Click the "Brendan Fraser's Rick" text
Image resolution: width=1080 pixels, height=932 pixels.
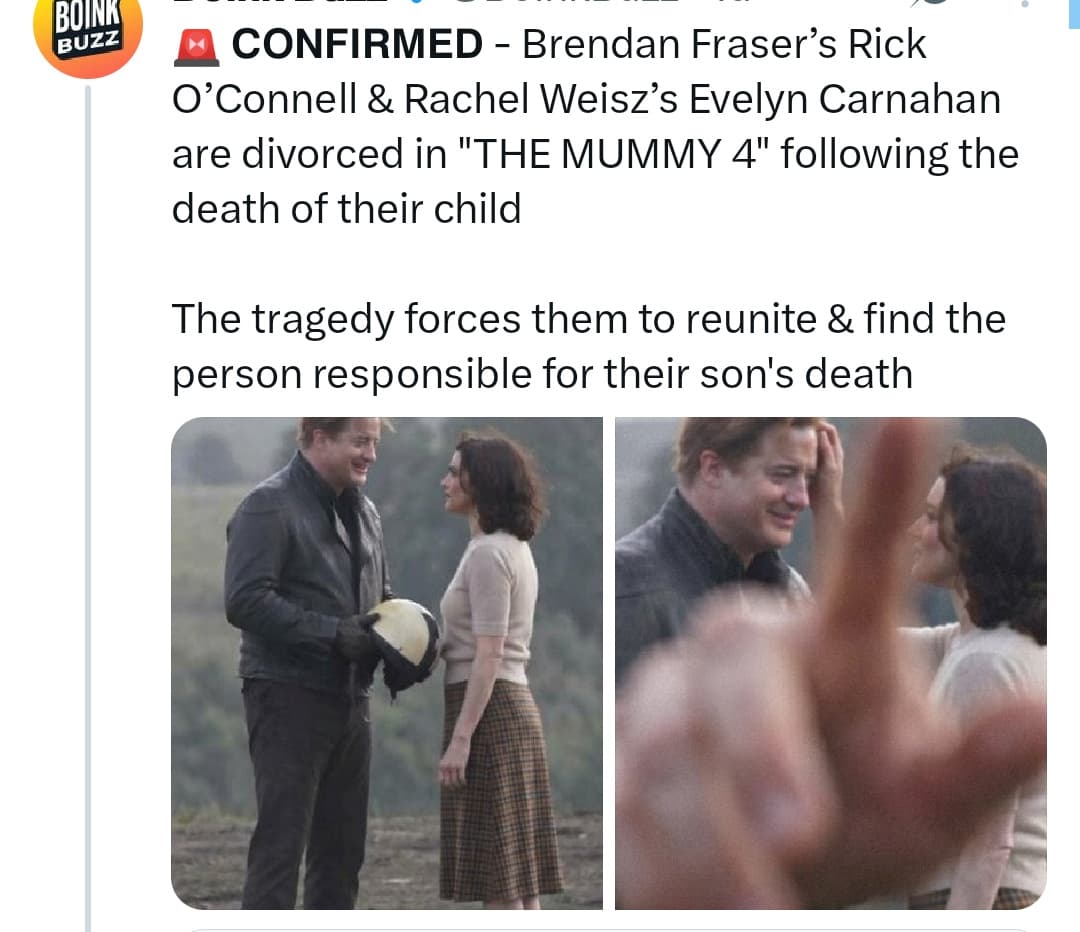(724, 45)
